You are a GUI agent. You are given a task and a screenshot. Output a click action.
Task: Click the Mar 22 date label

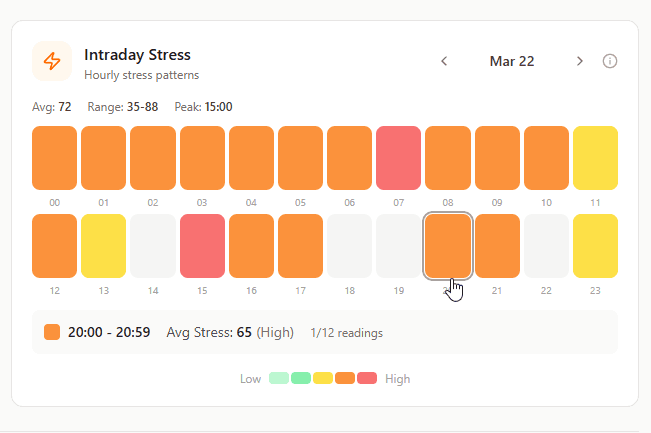(x=512, y=61)
